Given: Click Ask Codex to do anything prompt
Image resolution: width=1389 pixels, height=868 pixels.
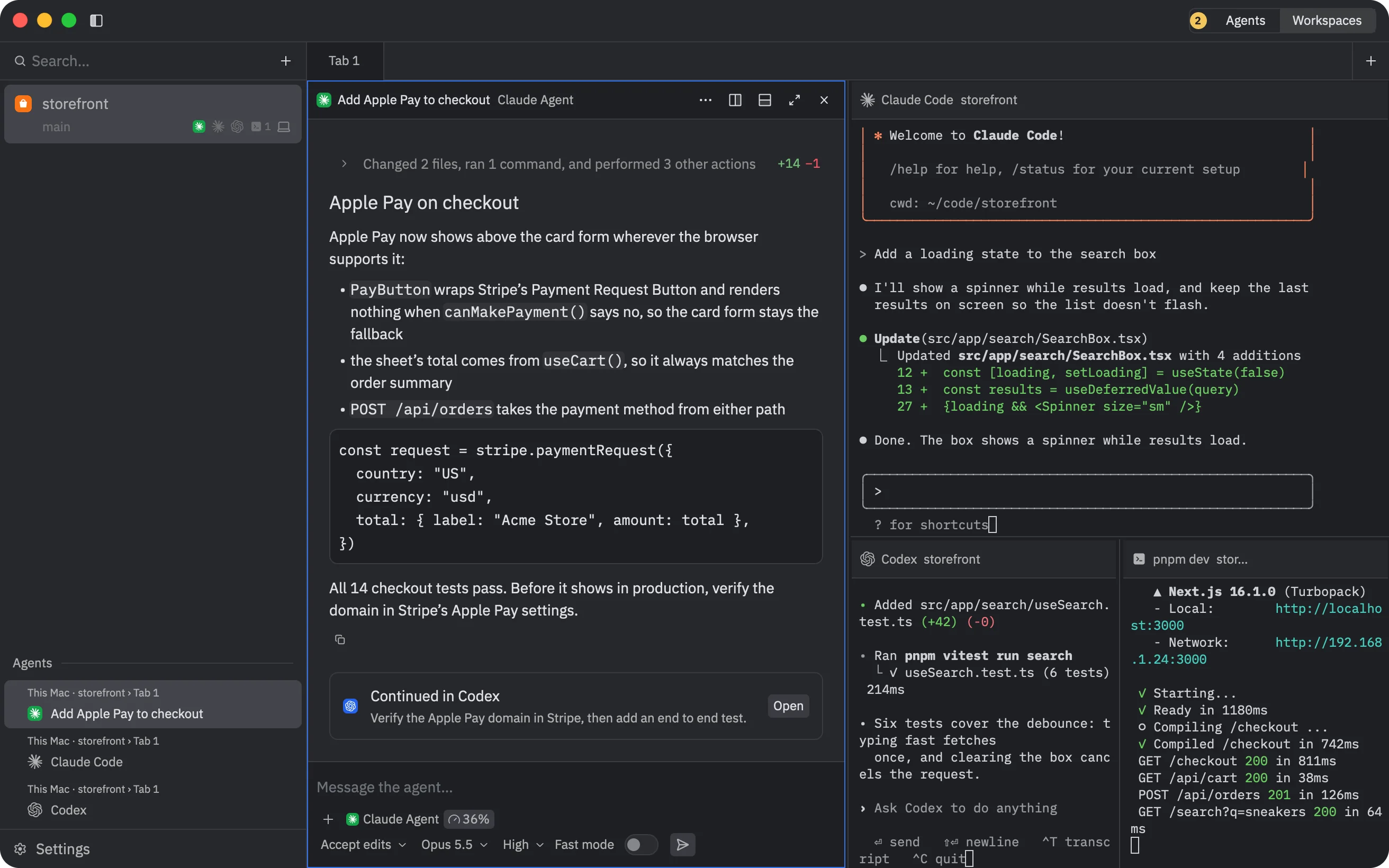Looking at the screenshot, I should point(965,808).
